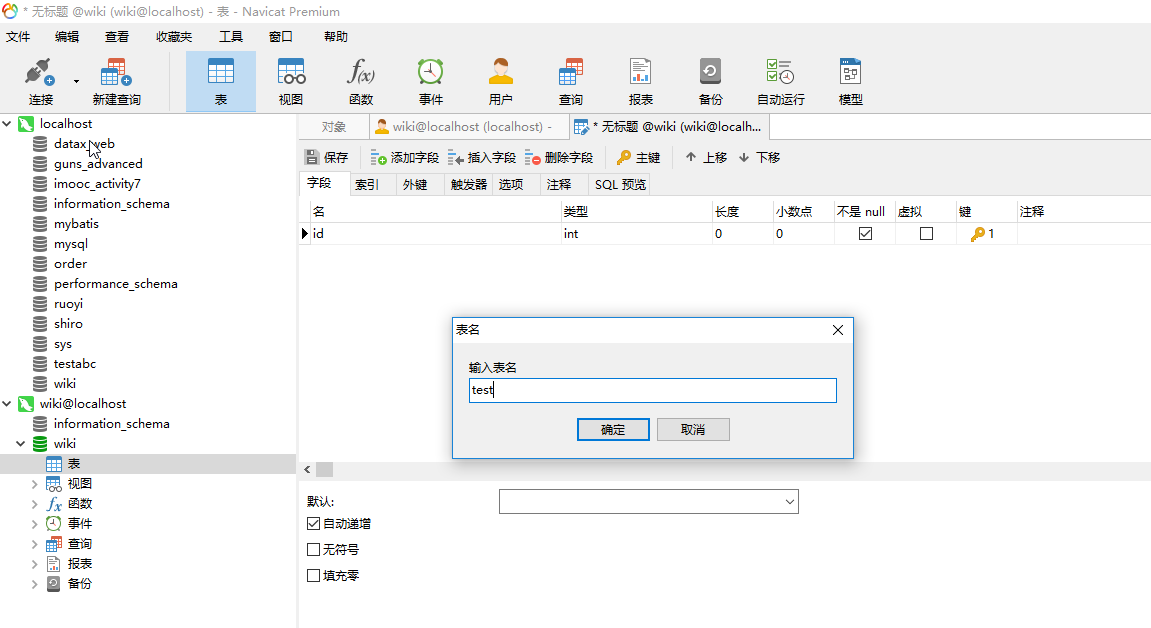Toggle 虚拟 checkbox for id row
This screenshot has height=628, width=1151.
926,233
